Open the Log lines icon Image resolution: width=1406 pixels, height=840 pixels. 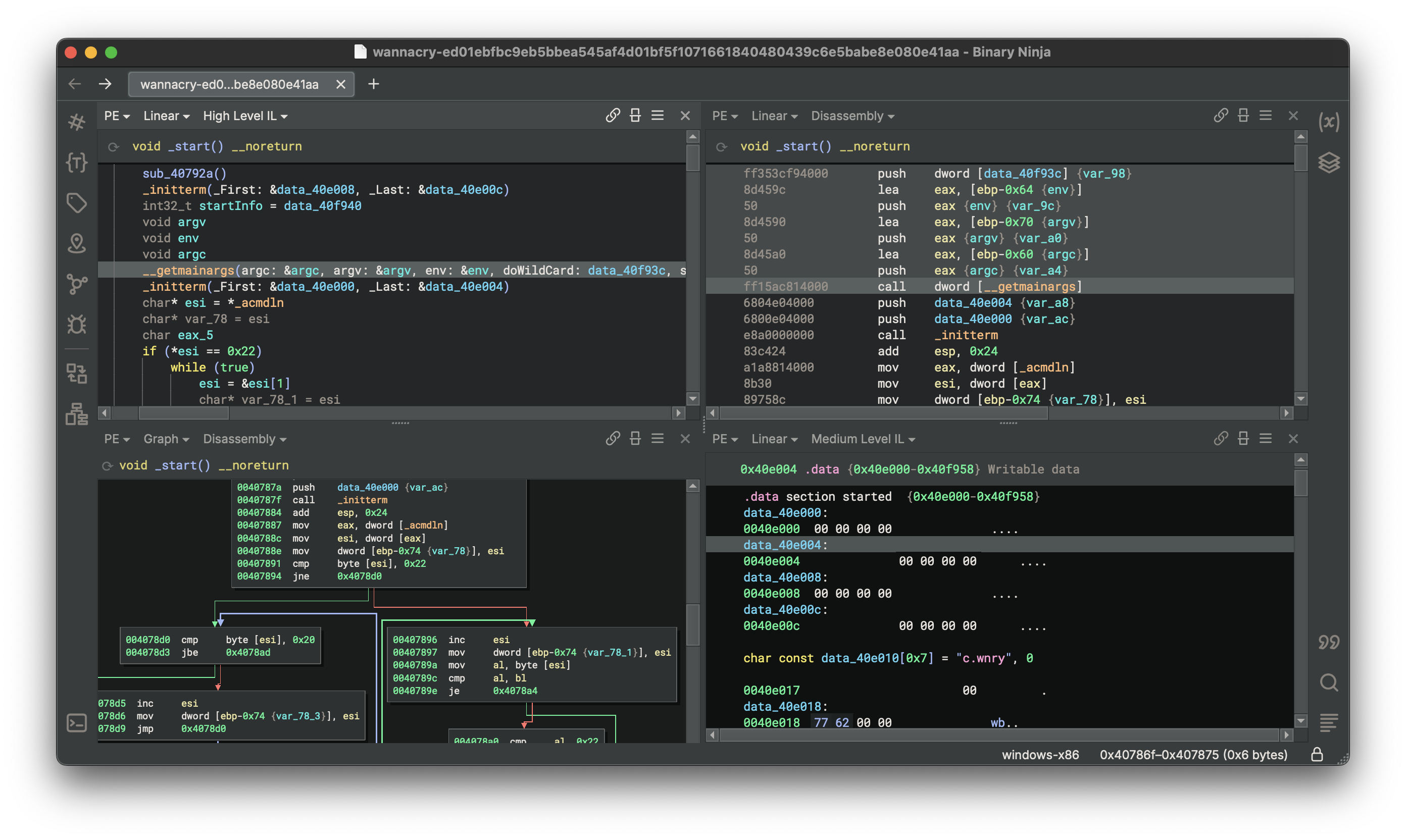(x=1328, y=723)
